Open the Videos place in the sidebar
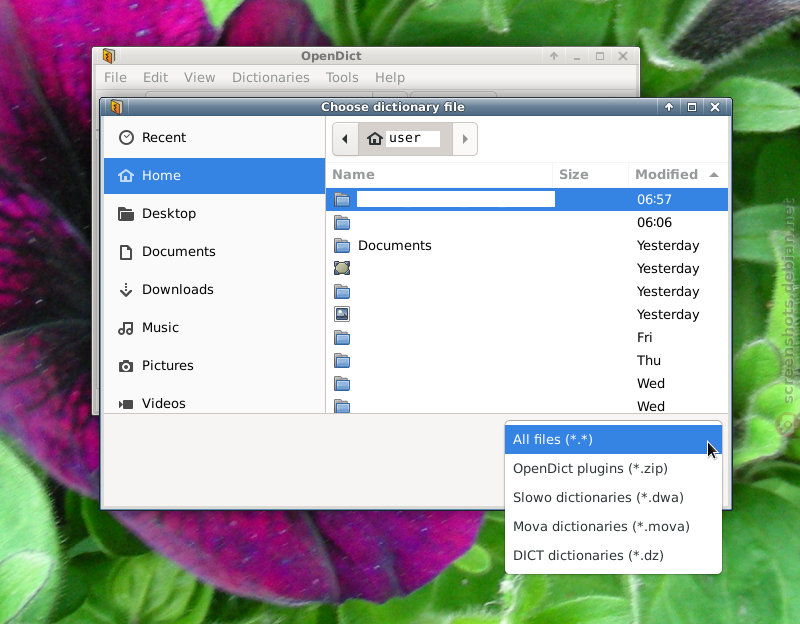 click(x=214, y=403)
